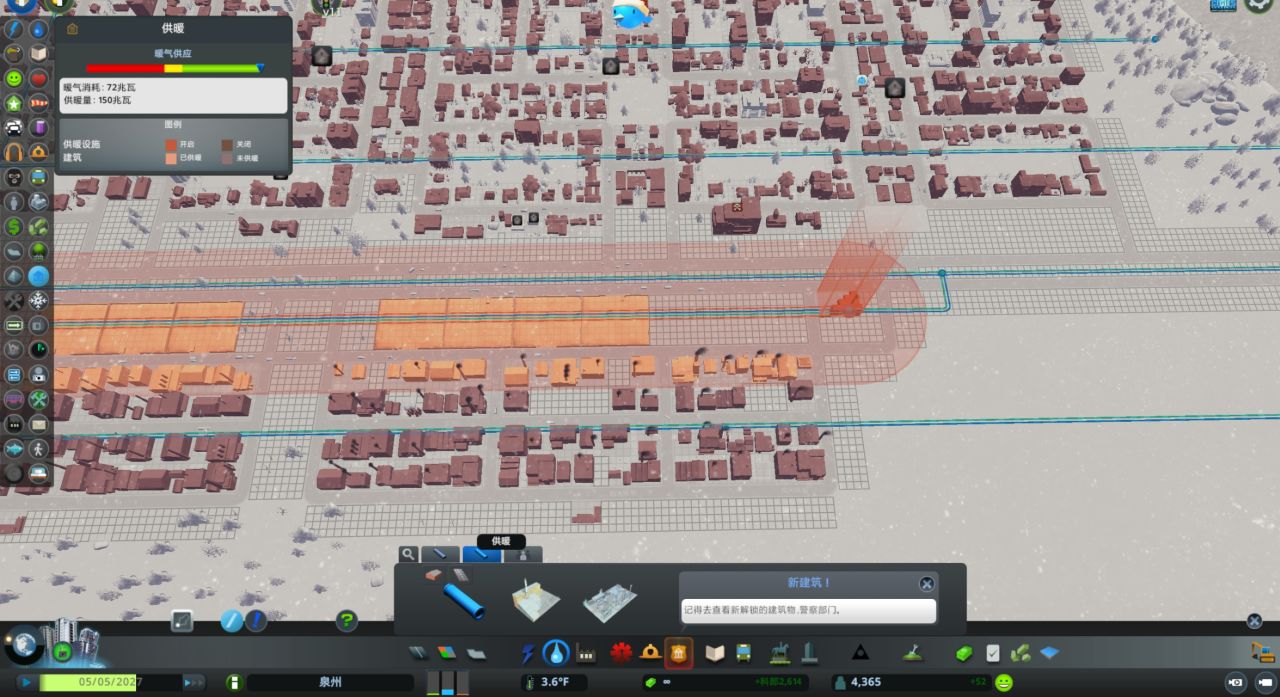The height and width of the screenshot is (697, 1280).
Task: Toggle the blue exclamation notifications icon
Action: point(256,621)
